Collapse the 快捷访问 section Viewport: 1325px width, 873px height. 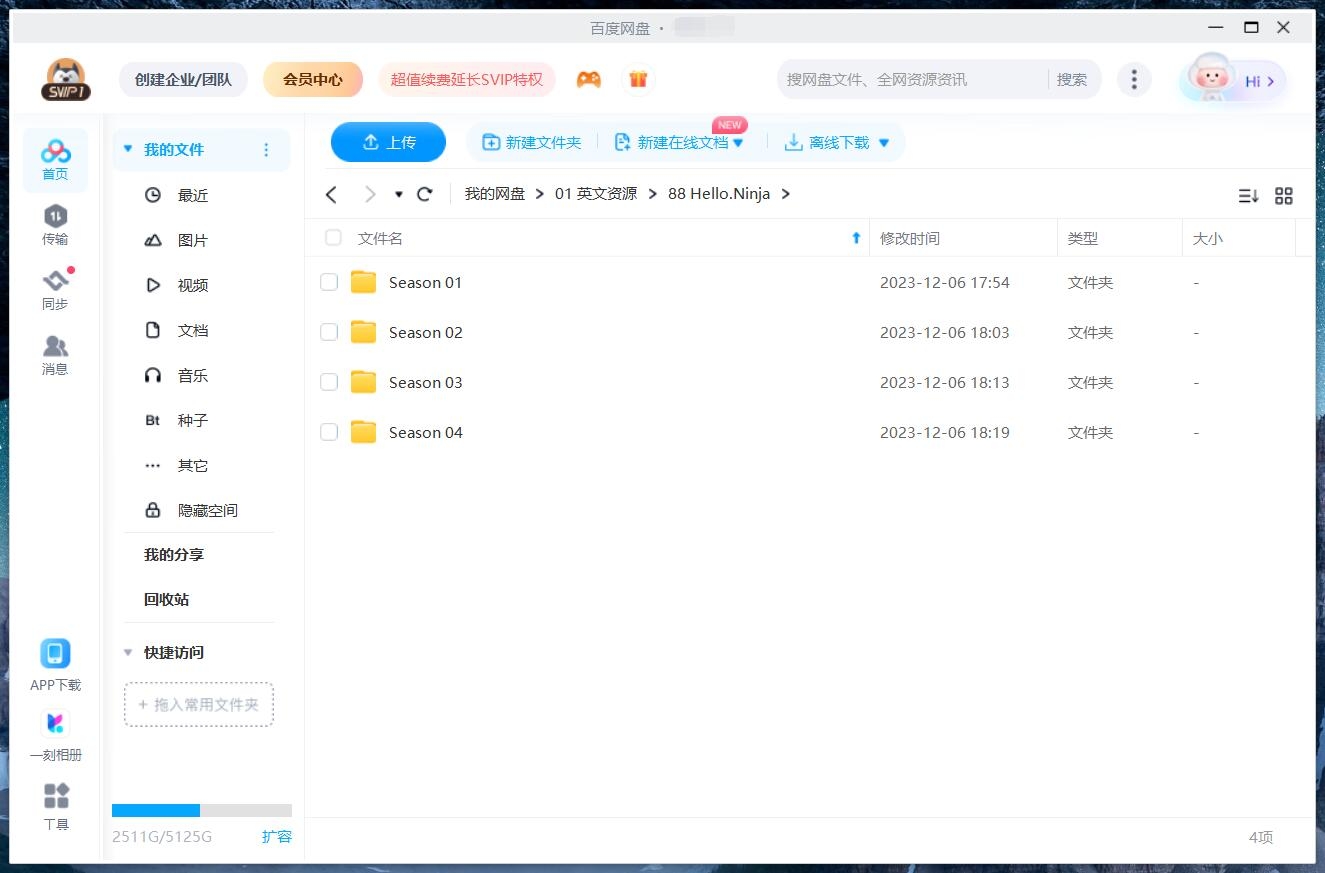click(128, 652)
